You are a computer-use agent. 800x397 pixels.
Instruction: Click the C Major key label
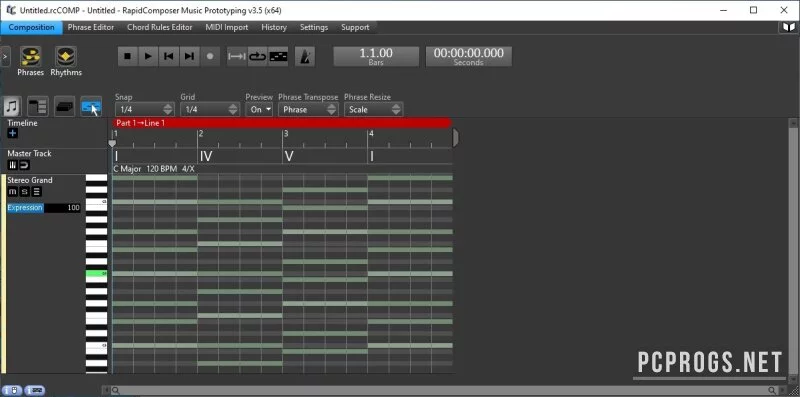pos(128,169)
